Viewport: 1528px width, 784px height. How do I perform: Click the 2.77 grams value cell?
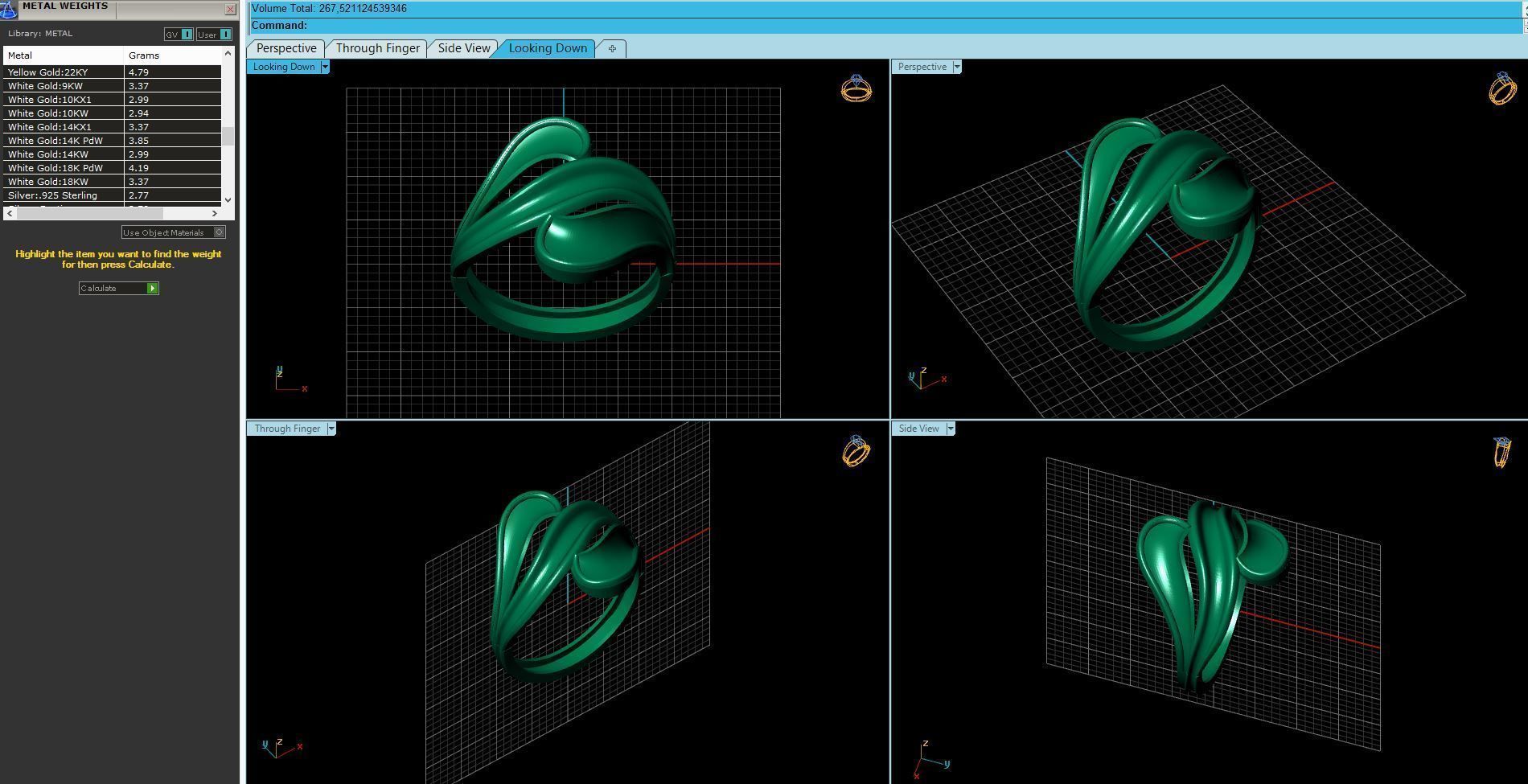(x=173, y=195)
